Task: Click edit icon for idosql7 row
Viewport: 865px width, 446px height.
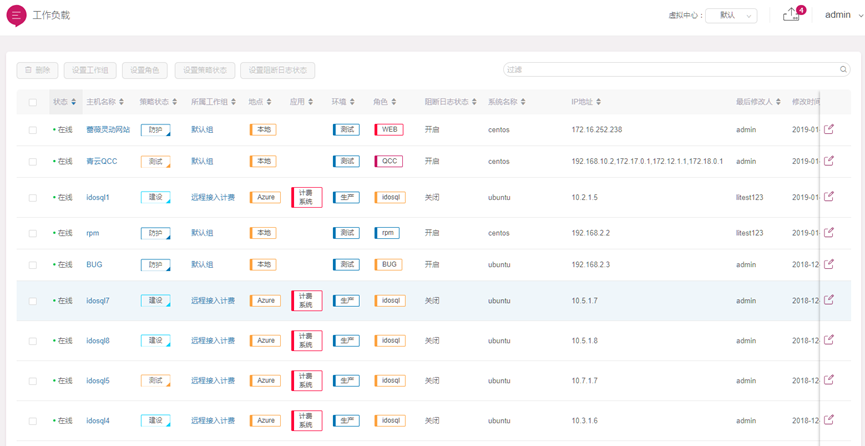Action: tap(829, 300)
